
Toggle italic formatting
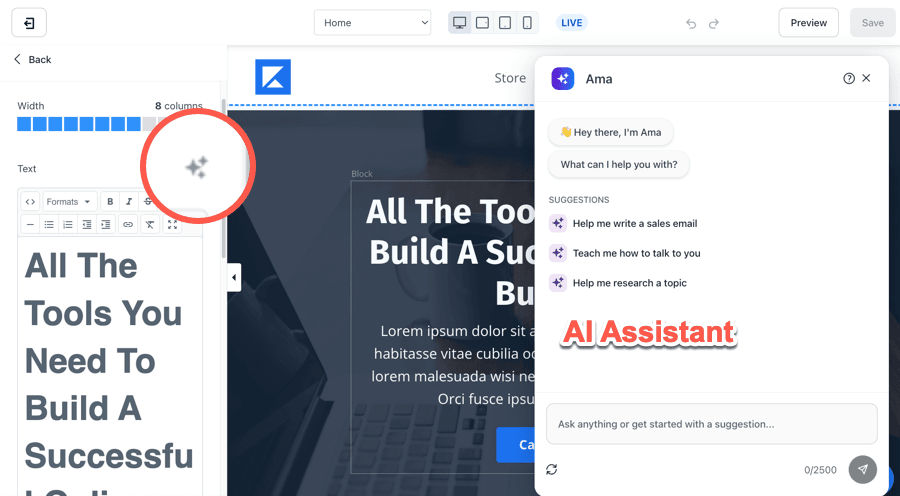(129, 202)
